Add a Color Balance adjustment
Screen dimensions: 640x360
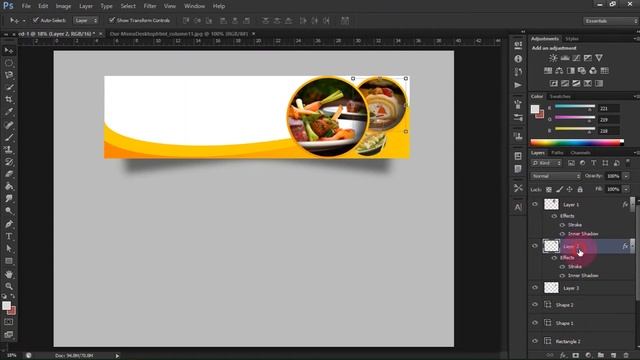pyautogui.click(x=559, y=71)
